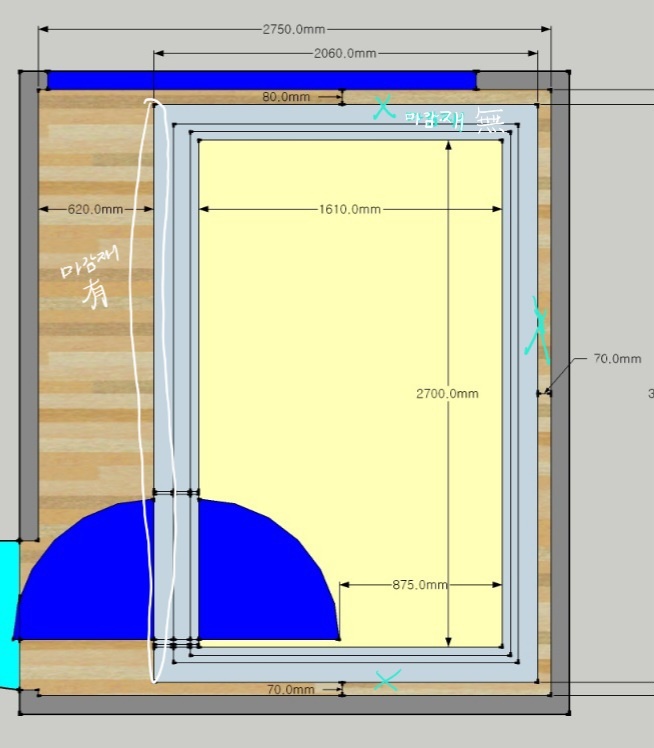Click the 620.0mm dimension label
The height and width of the screenshot is (748, 654).
pos(95,209)
